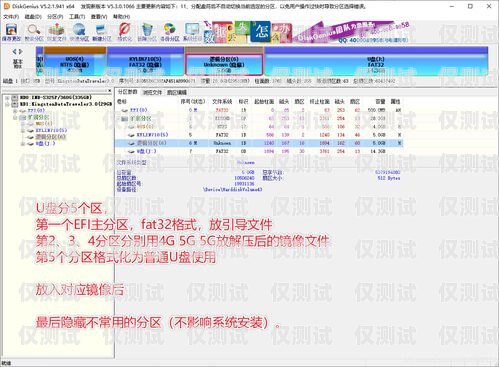499x367 pixels.
Task: Click the Quick Partition (快速分区) toolbar icon
Action: pyautogui.click(x=79, y=32)
